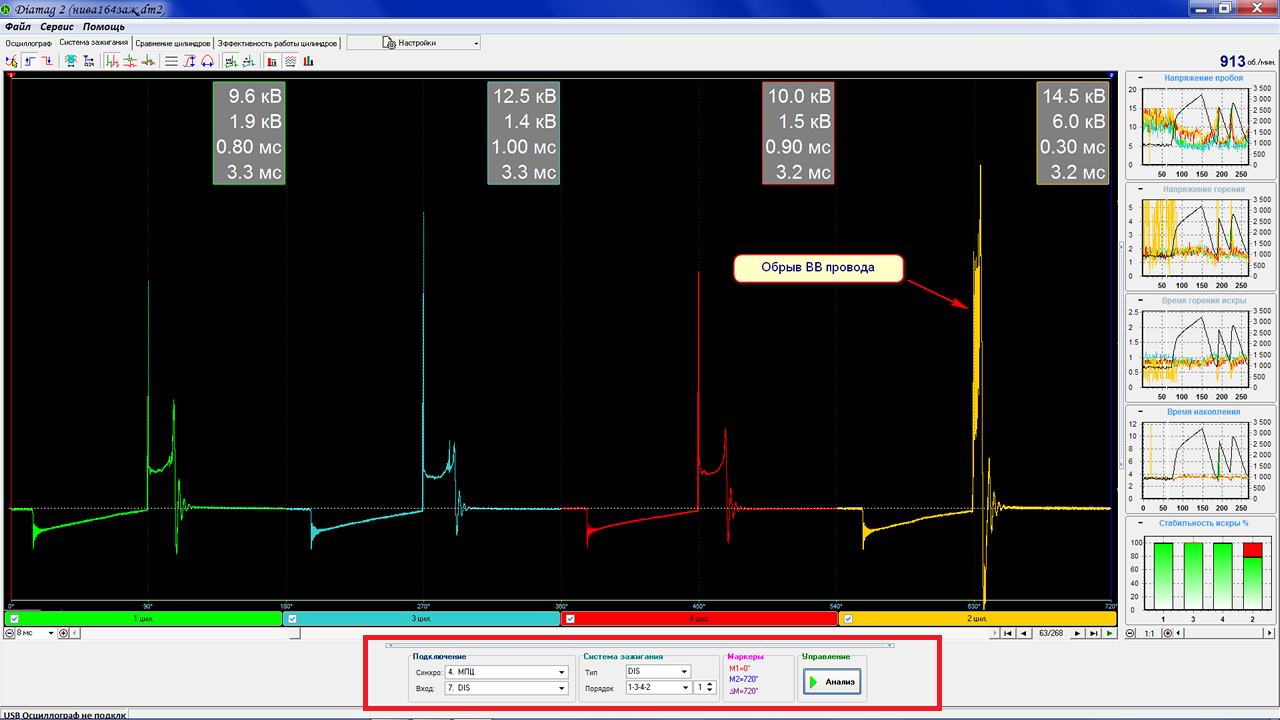Step forward one frame
Viewport: 1280px width, 720px height.
tap(1077, 633)
